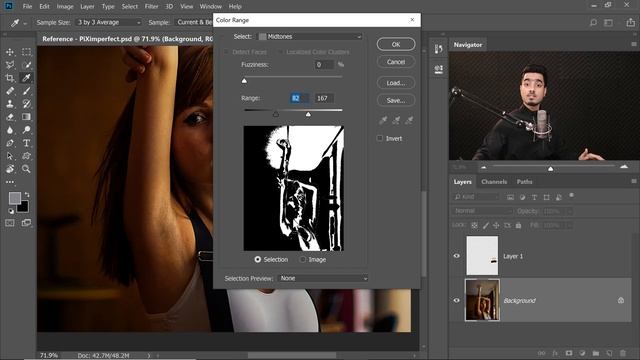The width and height of the screenshot is (640, 360).
Task: Select the Dodge tool
Action: point(26,130)
